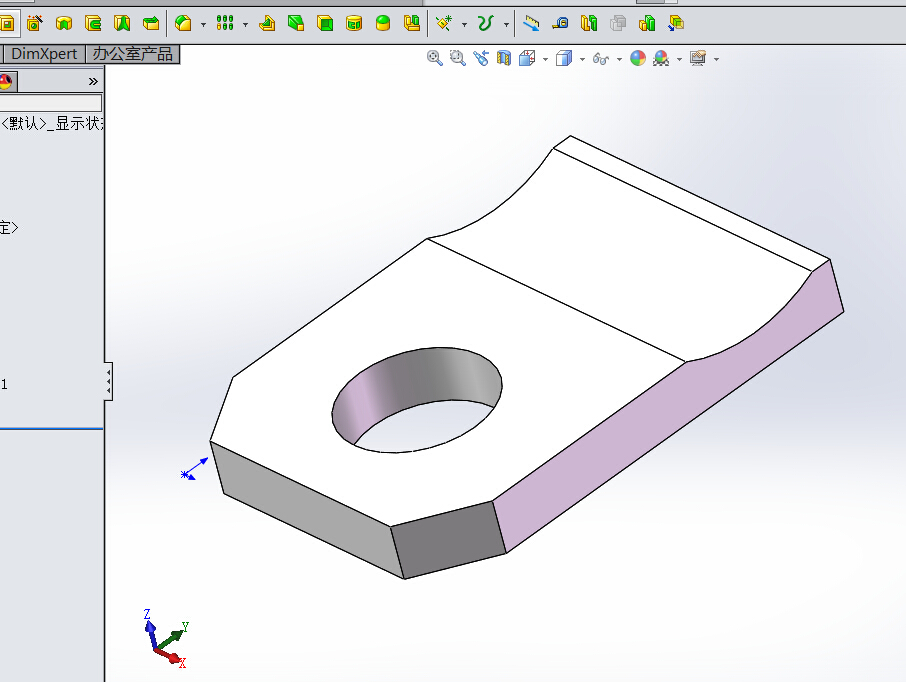Select the Rib tool

(267, 23)
